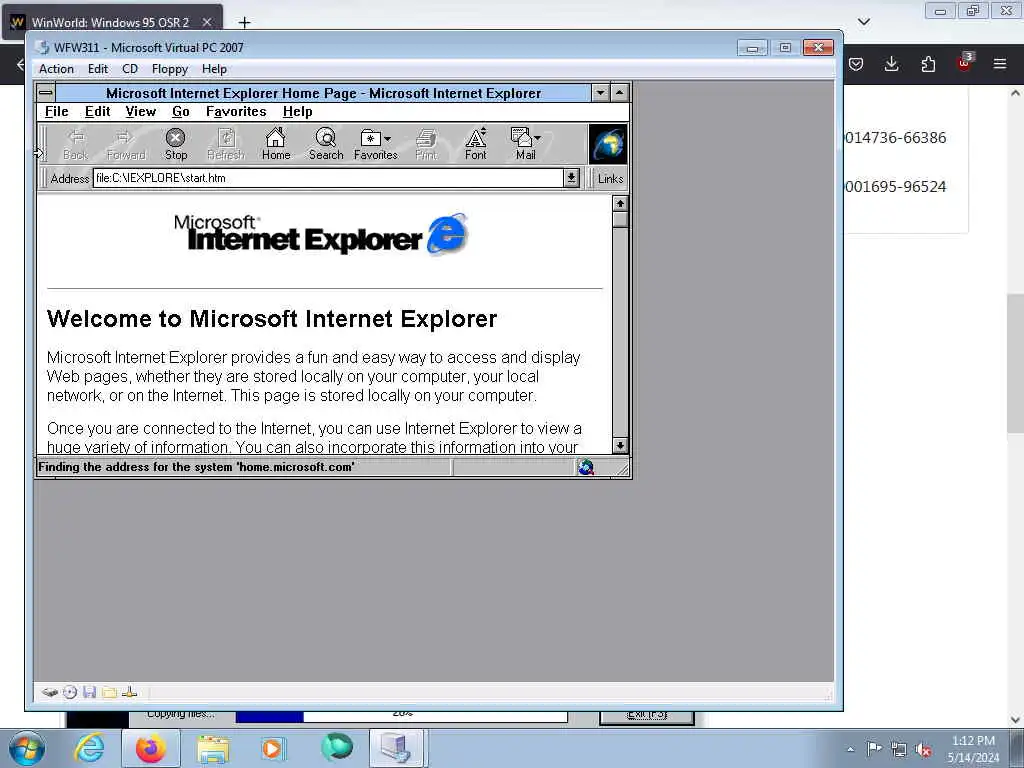Click the IE page vertical scroll thumb
This screenshot has height=768, width=1024.
click(x=620, y=219)
